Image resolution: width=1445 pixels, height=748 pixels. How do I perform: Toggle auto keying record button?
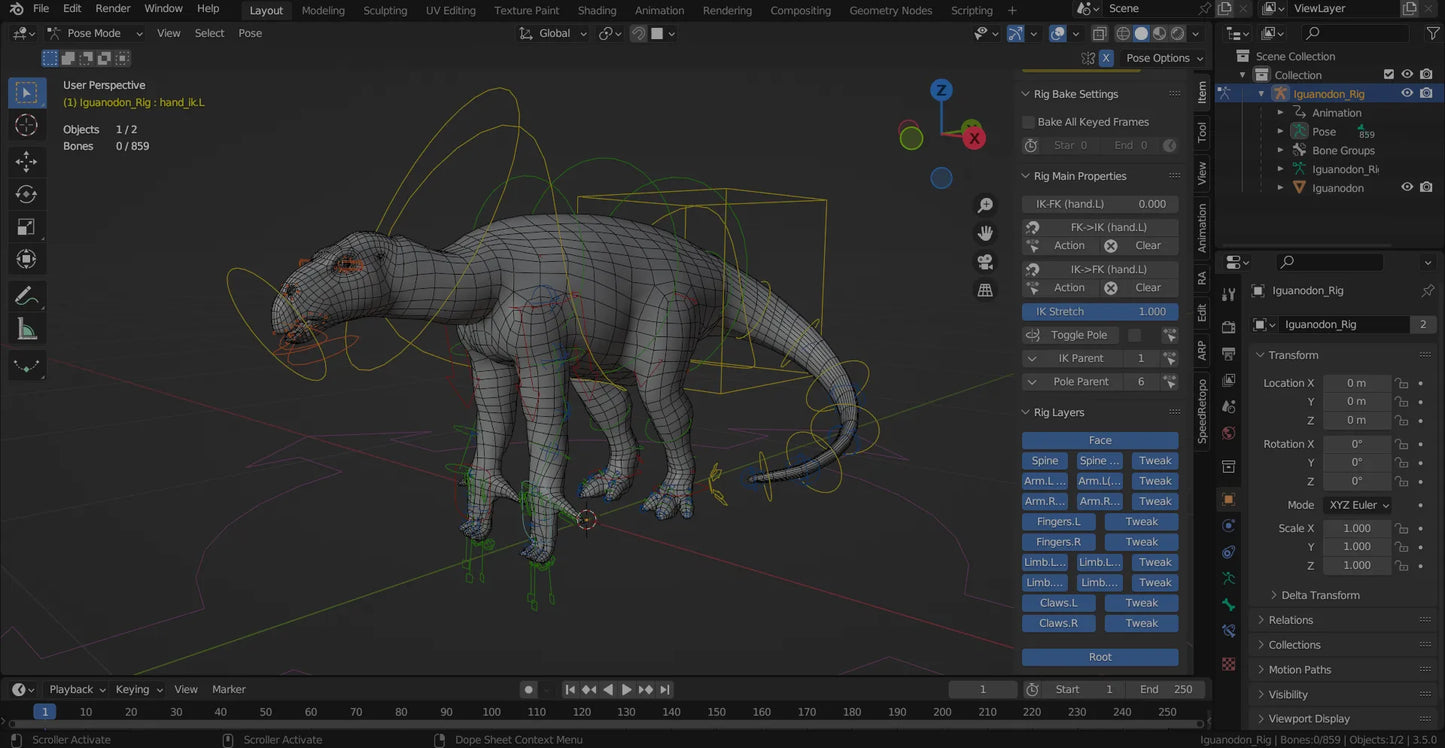coord(529,690)
